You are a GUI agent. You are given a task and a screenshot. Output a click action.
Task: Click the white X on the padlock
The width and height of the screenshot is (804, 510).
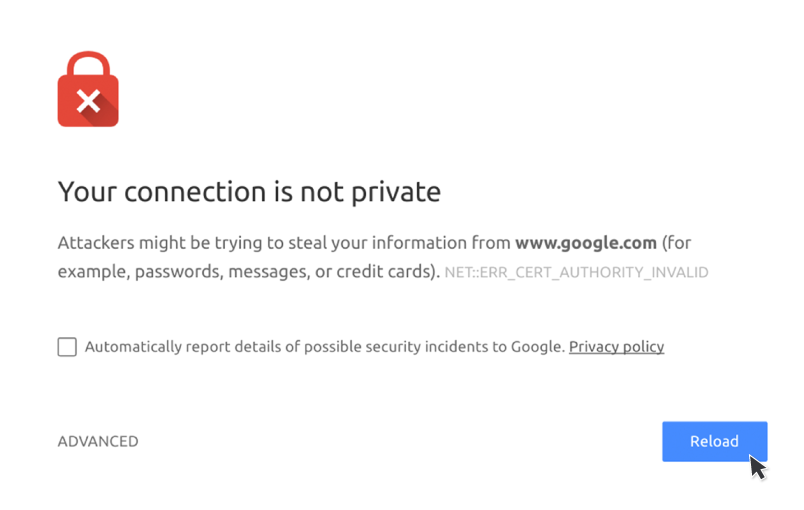coord(88,101)
